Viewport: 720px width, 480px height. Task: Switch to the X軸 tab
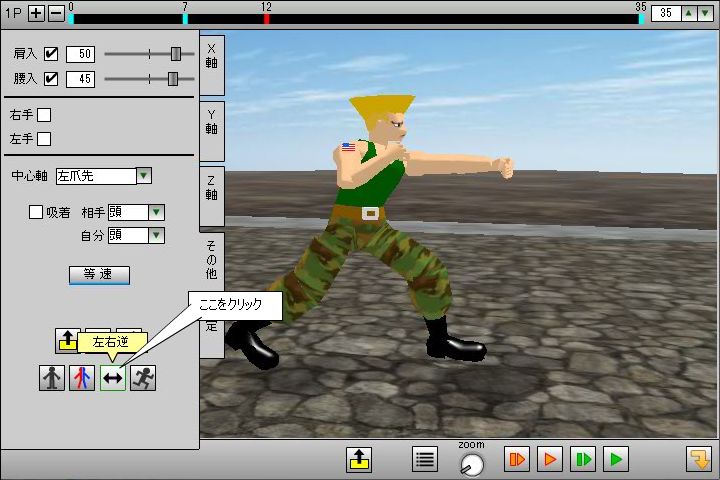click(x=212, y=65)
